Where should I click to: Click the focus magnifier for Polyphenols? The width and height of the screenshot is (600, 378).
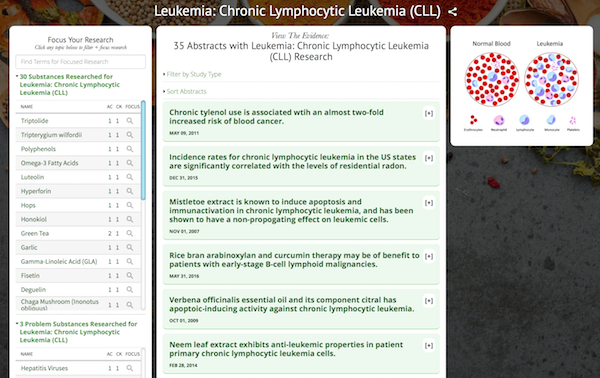point(130,149)
